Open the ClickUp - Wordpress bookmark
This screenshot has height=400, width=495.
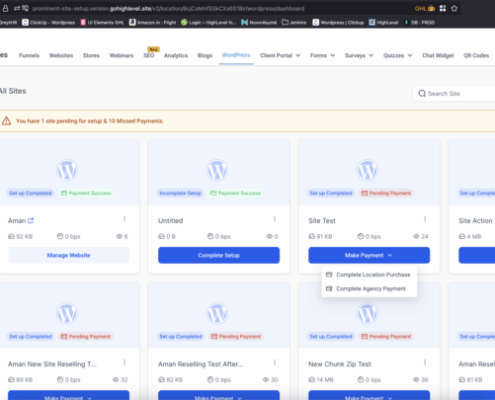(x=49, y=22)
